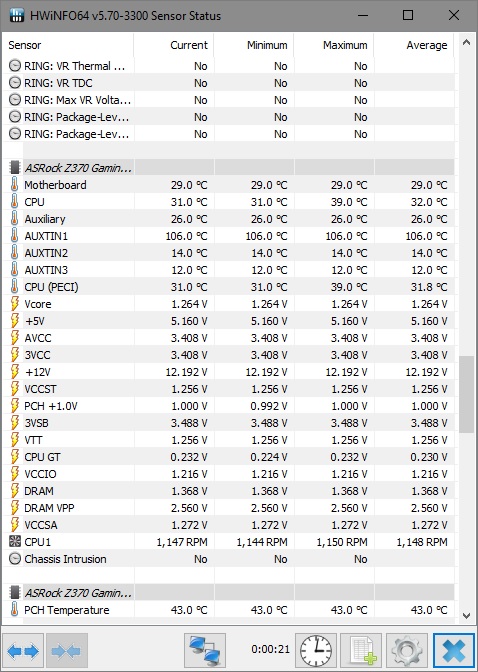Select the AVCC sensor row

tap(228, 338)
